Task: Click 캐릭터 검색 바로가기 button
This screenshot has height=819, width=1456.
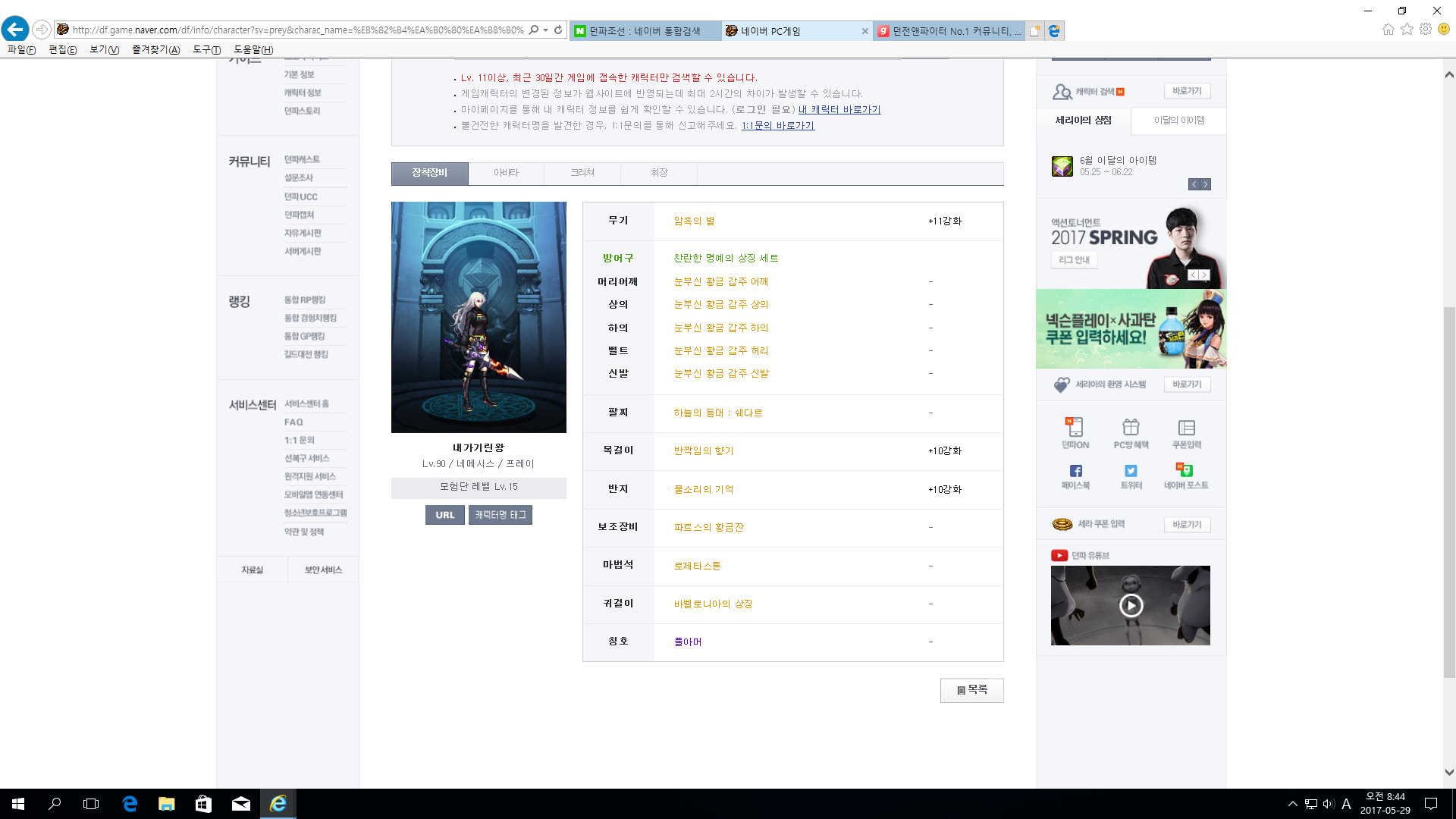Action: click(1187, 91)
